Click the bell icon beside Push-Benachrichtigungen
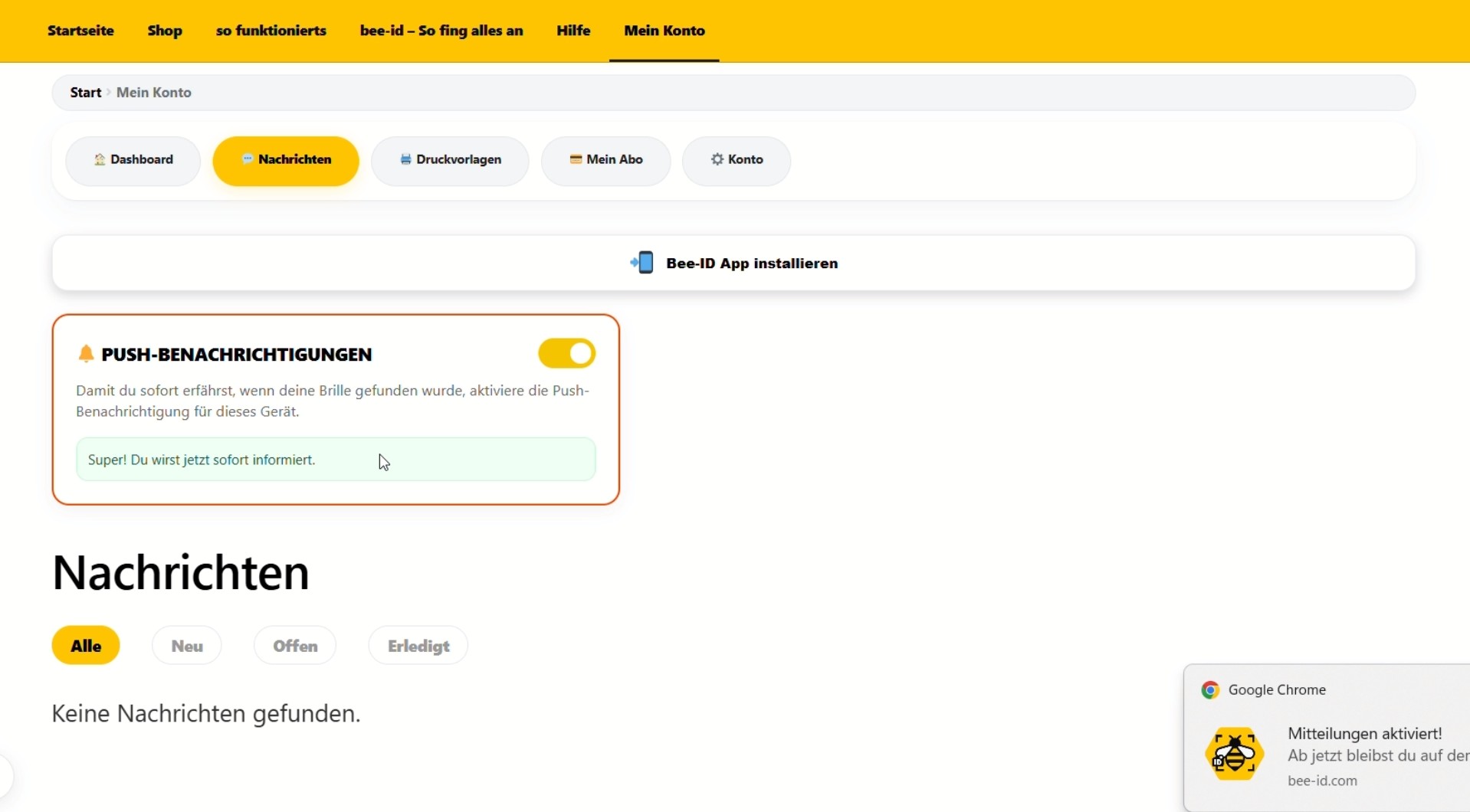This screenshot has height=812, width=1470. click(x=86, y=354)
